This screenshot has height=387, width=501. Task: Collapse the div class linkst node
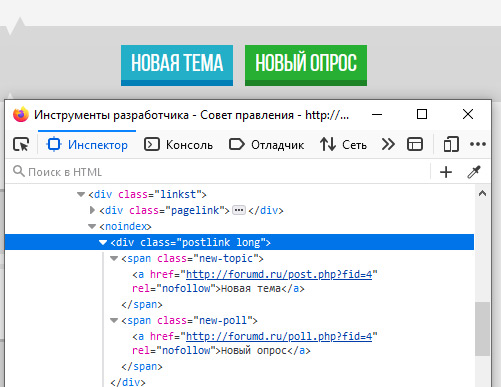click(x=80, y=194)
